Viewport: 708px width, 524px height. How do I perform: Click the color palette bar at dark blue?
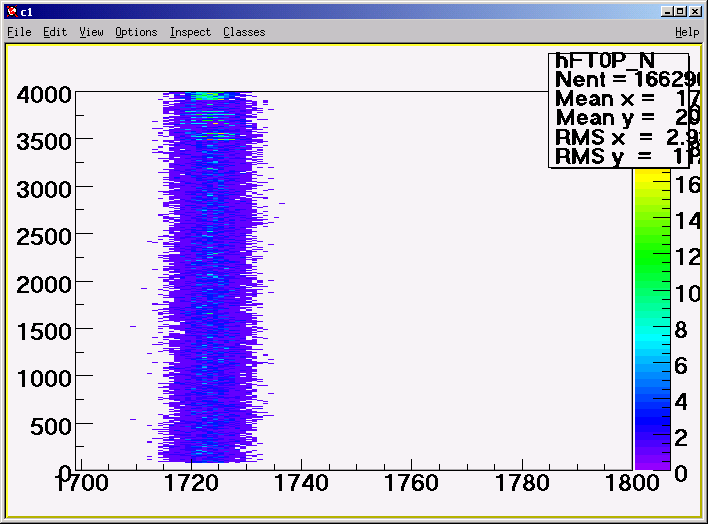pos(652,416)
